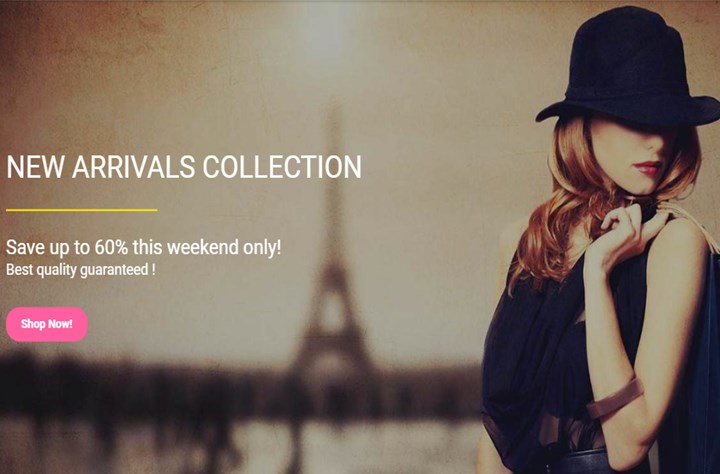Click the word COLLECTION in the headline
720x474 pixels.
[282, 167]
